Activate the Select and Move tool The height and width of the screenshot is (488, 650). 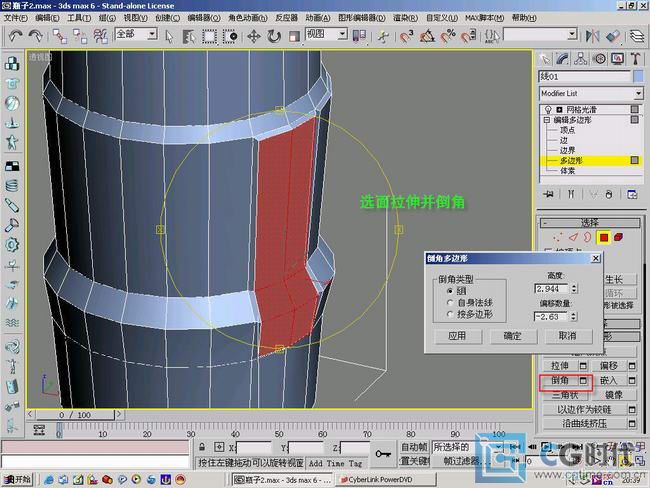click(x=254, y=36)
